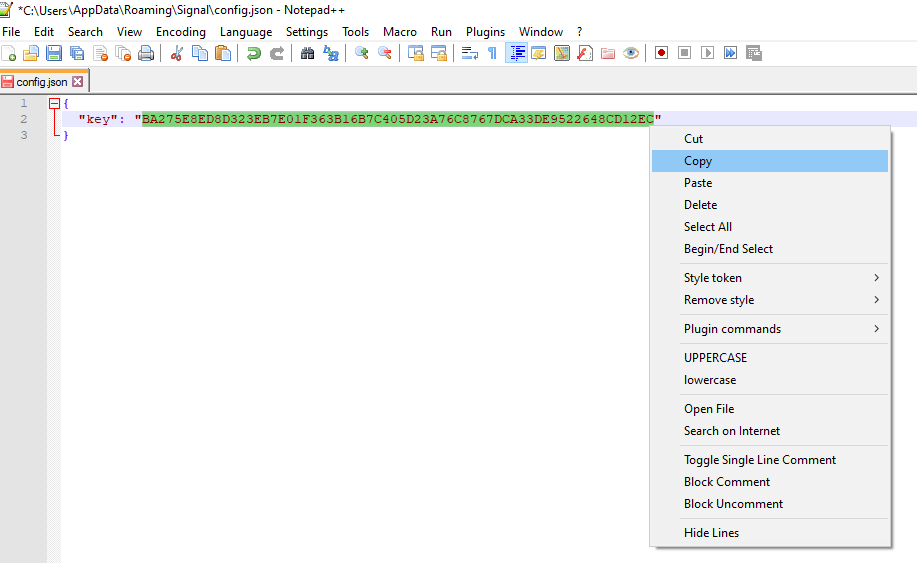Click the Zoom In magnifier icon
Viewport: 917px width, 563px height.
point(361,53)
